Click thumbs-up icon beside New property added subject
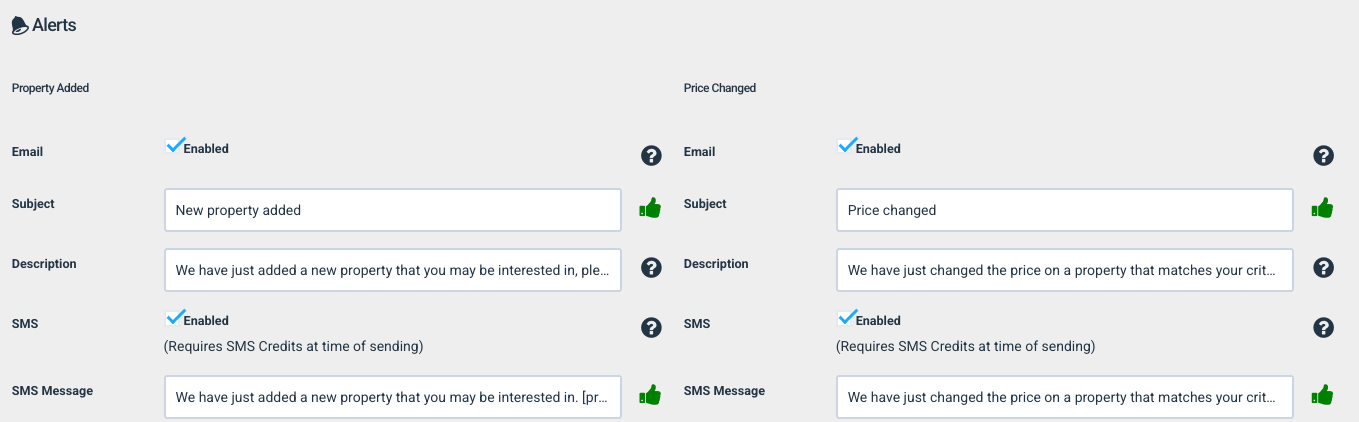The image size is (1359, 422). point(650,208)
